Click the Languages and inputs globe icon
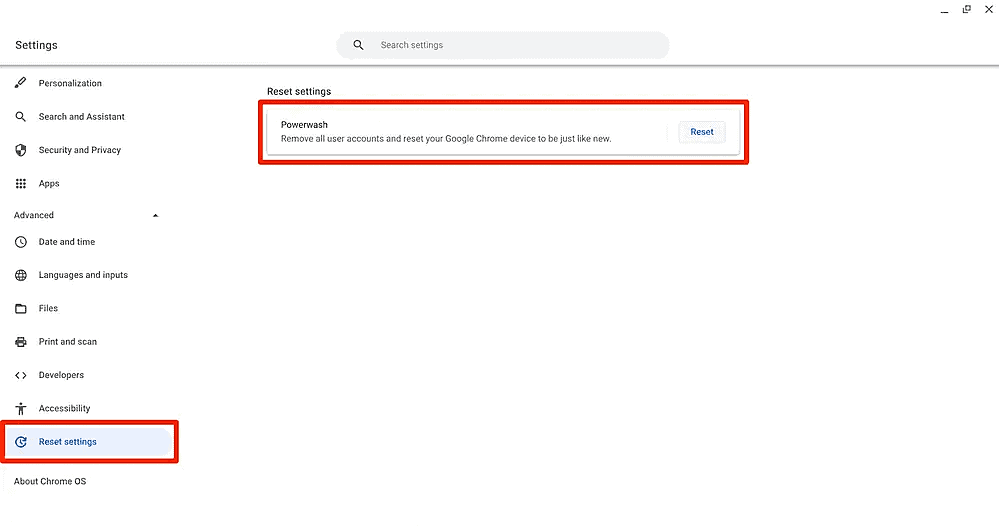Screen dimensions: 999x526 (20, 275)
